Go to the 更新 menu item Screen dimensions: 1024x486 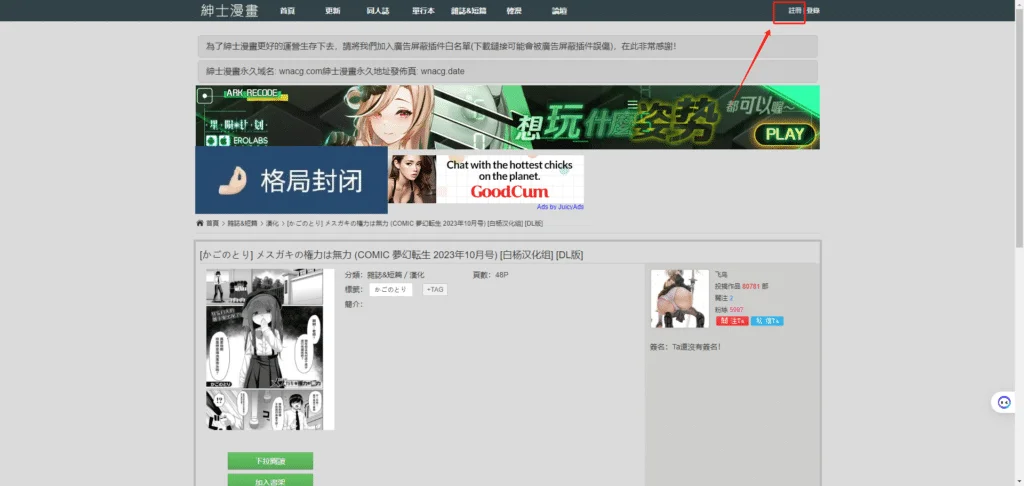[x=333, y=11]
